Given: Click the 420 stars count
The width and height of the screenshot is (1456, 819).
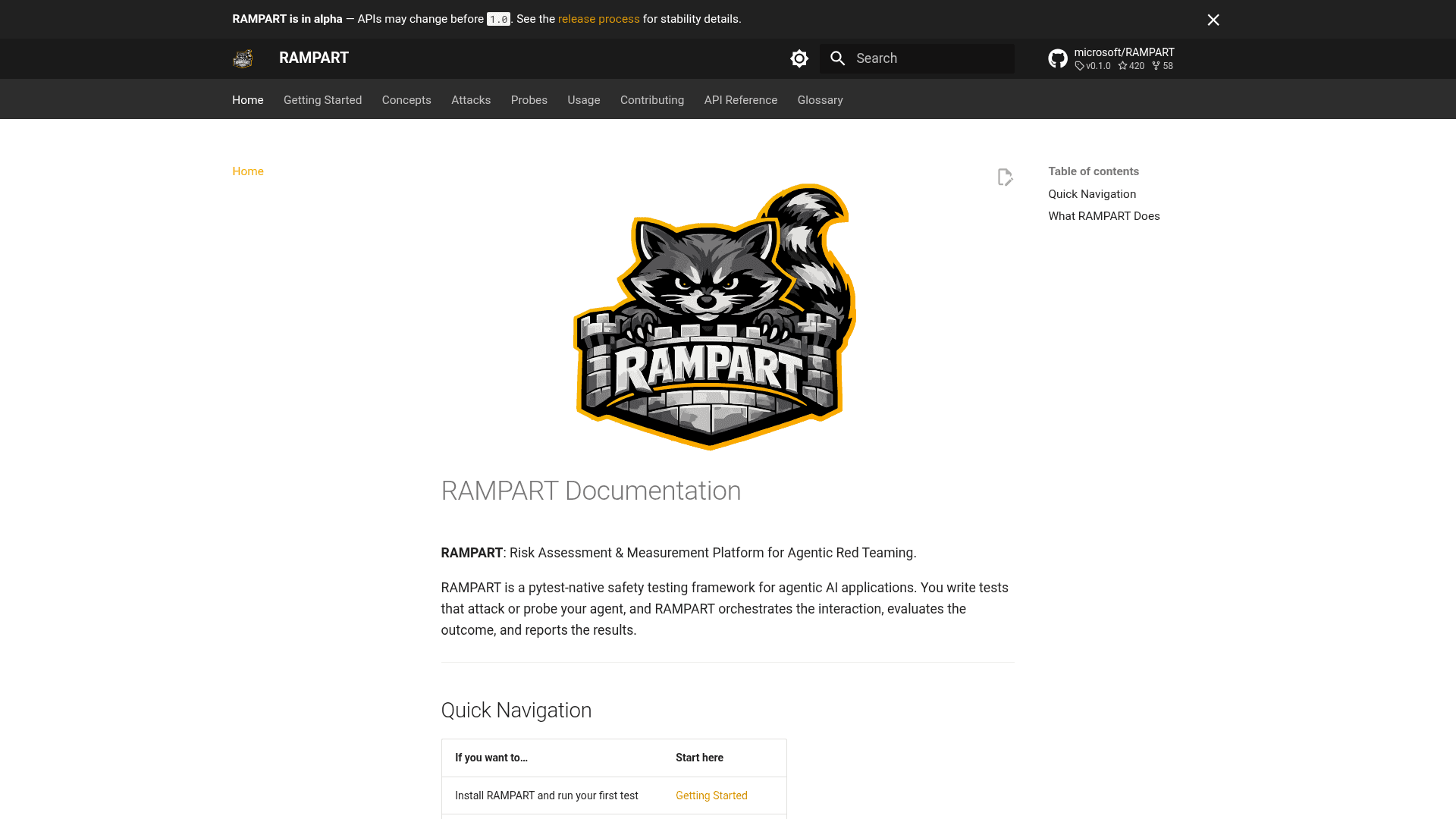Looking at the screenshot, I should coord(1131,66).
